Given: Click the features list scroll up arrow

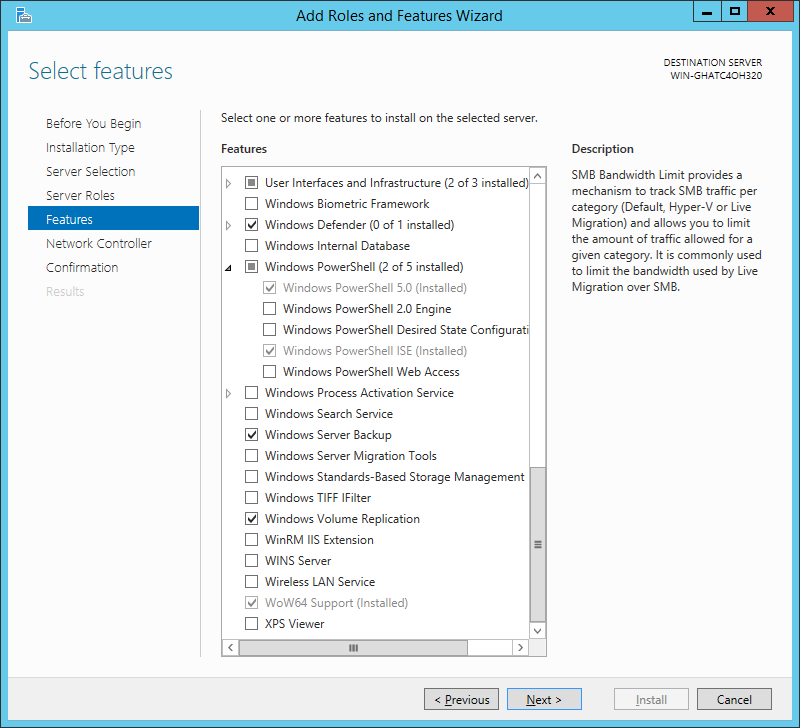Looking at the screenshot, I should pyautogui.click(x=538, y=177).
